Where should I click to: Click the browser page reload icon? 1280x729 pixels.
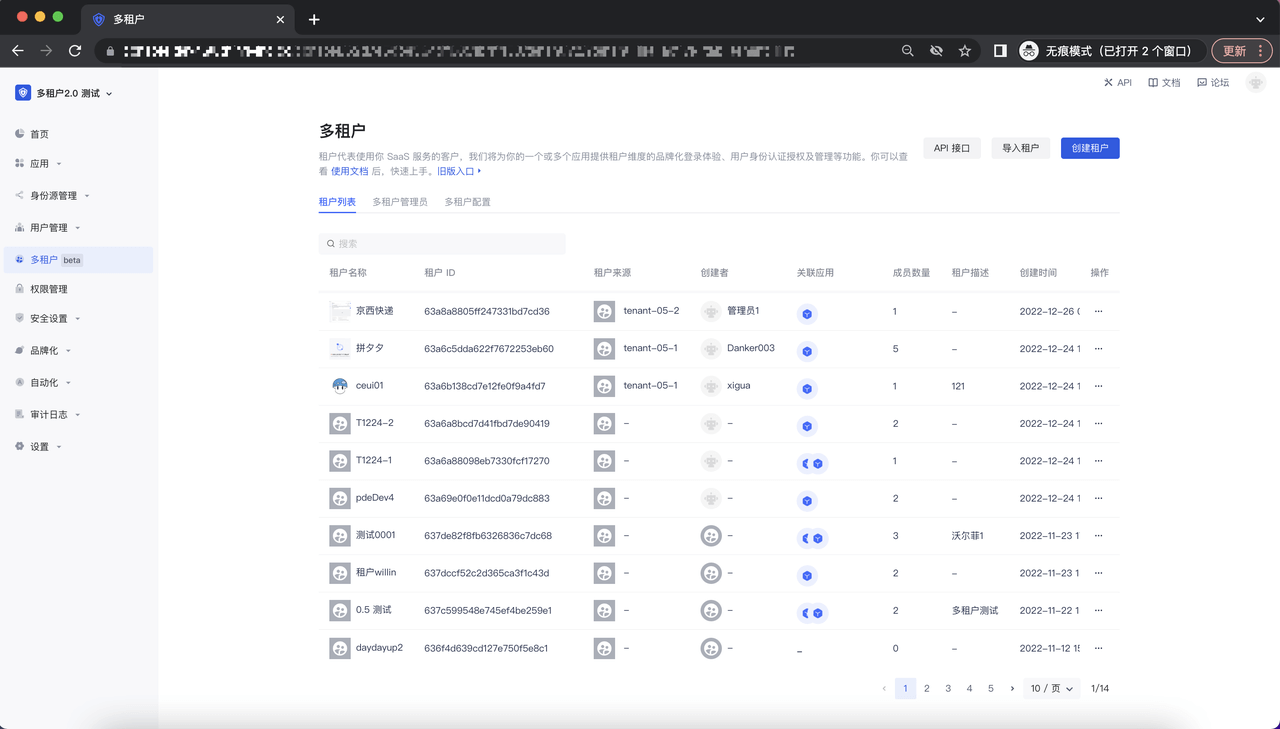pos(75,50)
